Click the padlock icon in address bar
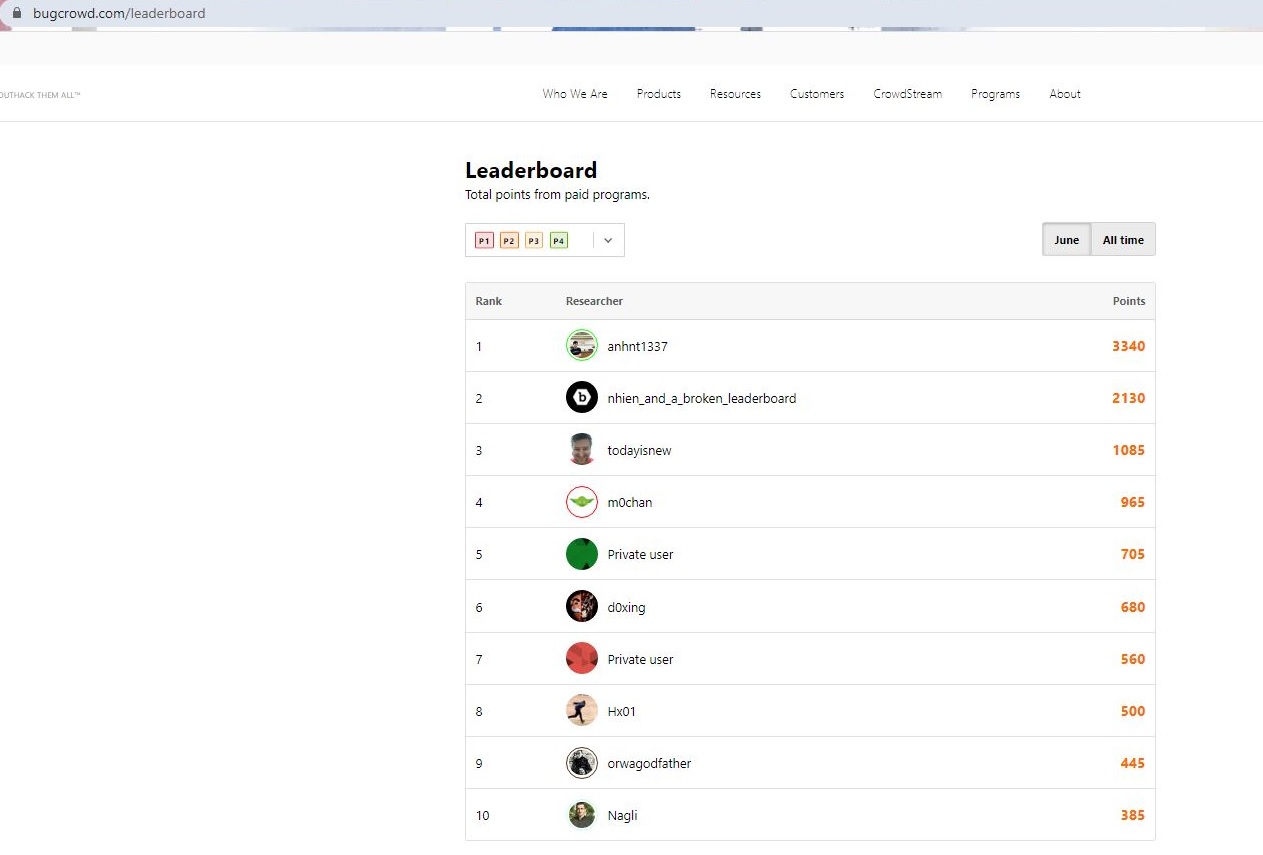The width and height of the screenshot is (1263, 855). tap(16, 13)
